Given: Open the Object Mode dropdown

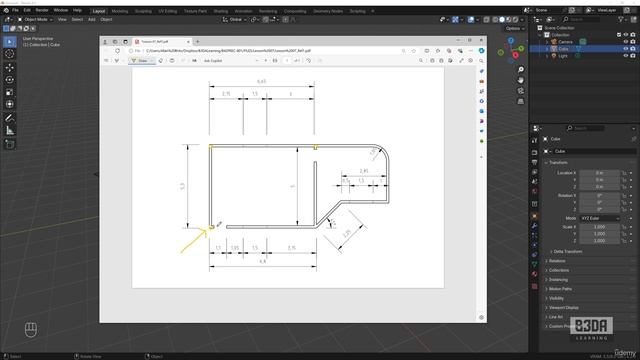Looking at the screenshot, I should click(35, 19).
